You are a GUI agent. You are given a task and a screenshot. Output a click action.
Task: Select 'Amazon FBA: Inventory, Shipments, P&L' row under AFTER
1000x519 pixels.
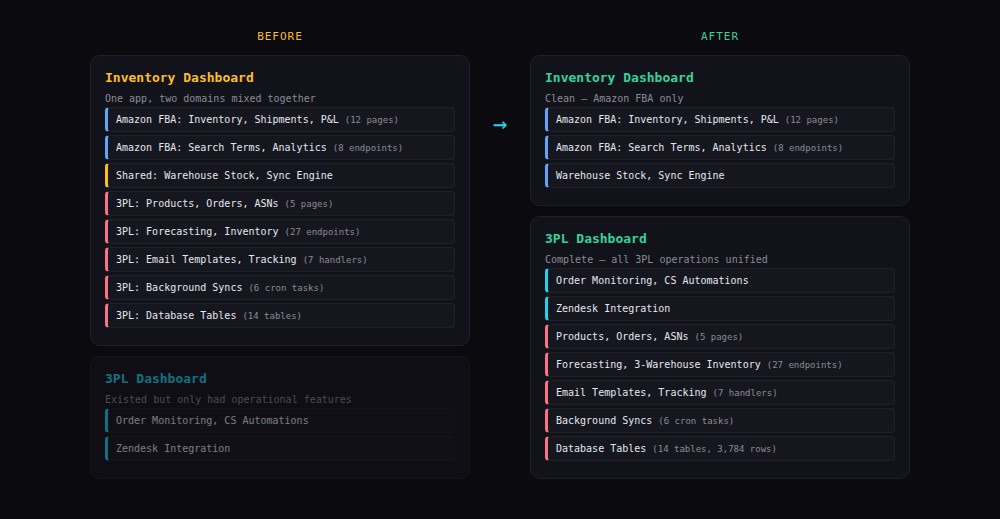point(720,120)
